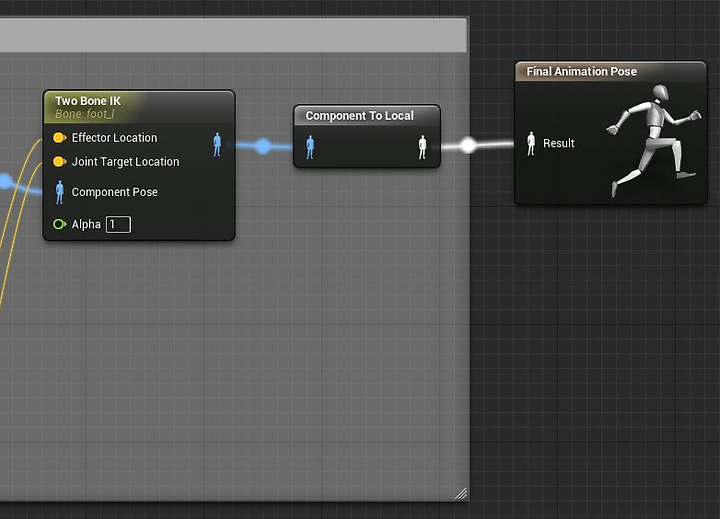Image resolution: width=720 pixels, height=519 pixels.
Task: Click the Alpha value field showing 1
Action: pos(118,225)
